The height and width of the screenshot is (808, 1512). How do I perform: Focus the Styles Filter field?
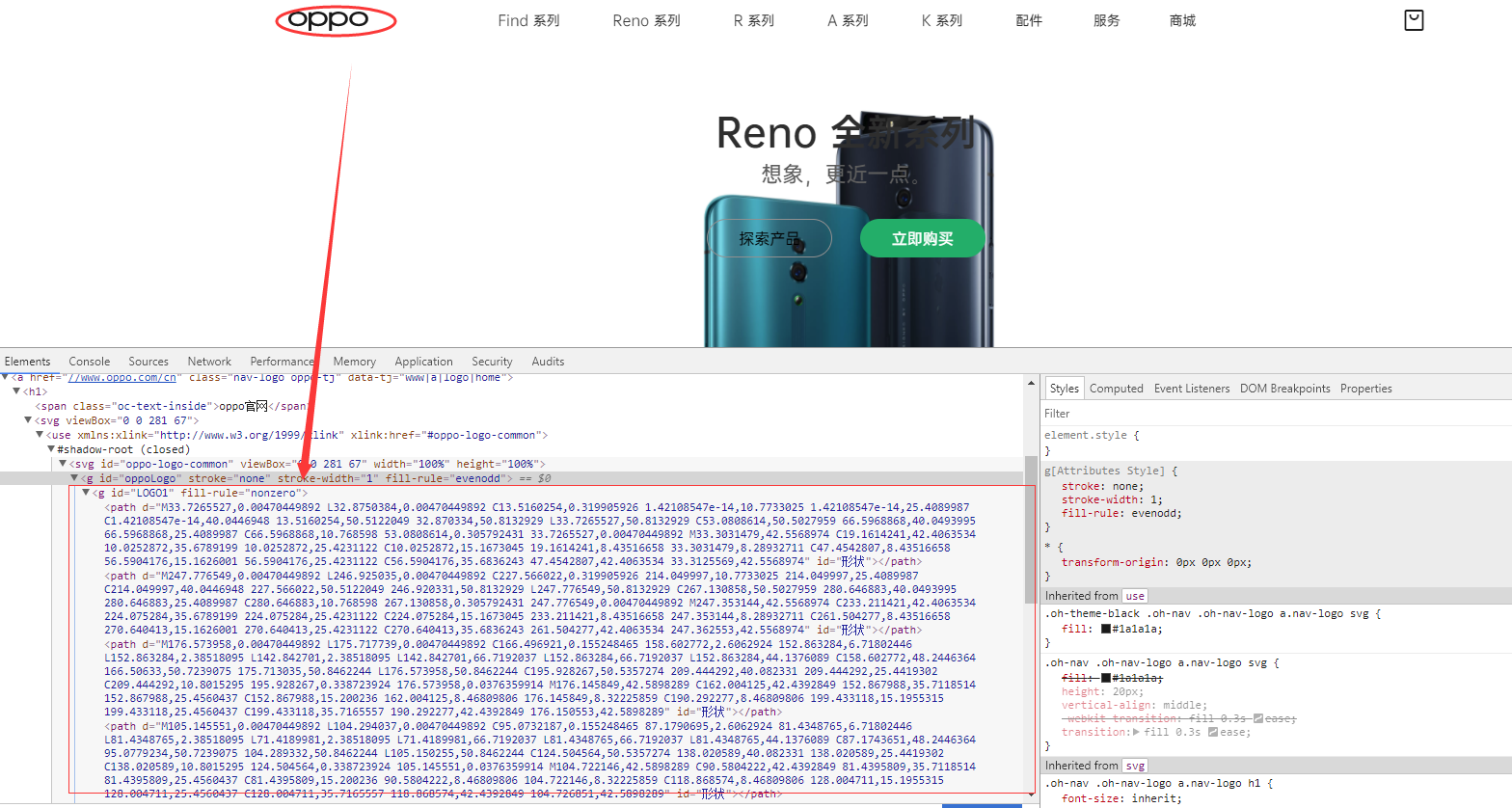point(1277,414)
